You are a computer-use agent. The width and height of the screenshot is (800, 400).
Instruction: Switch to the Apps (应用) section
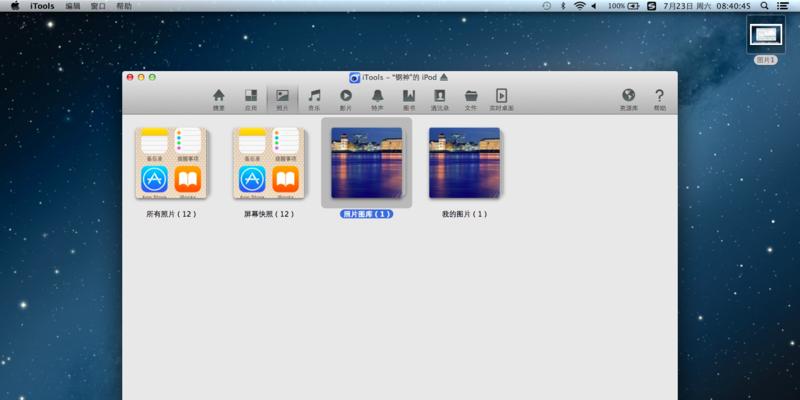point(250,97)
